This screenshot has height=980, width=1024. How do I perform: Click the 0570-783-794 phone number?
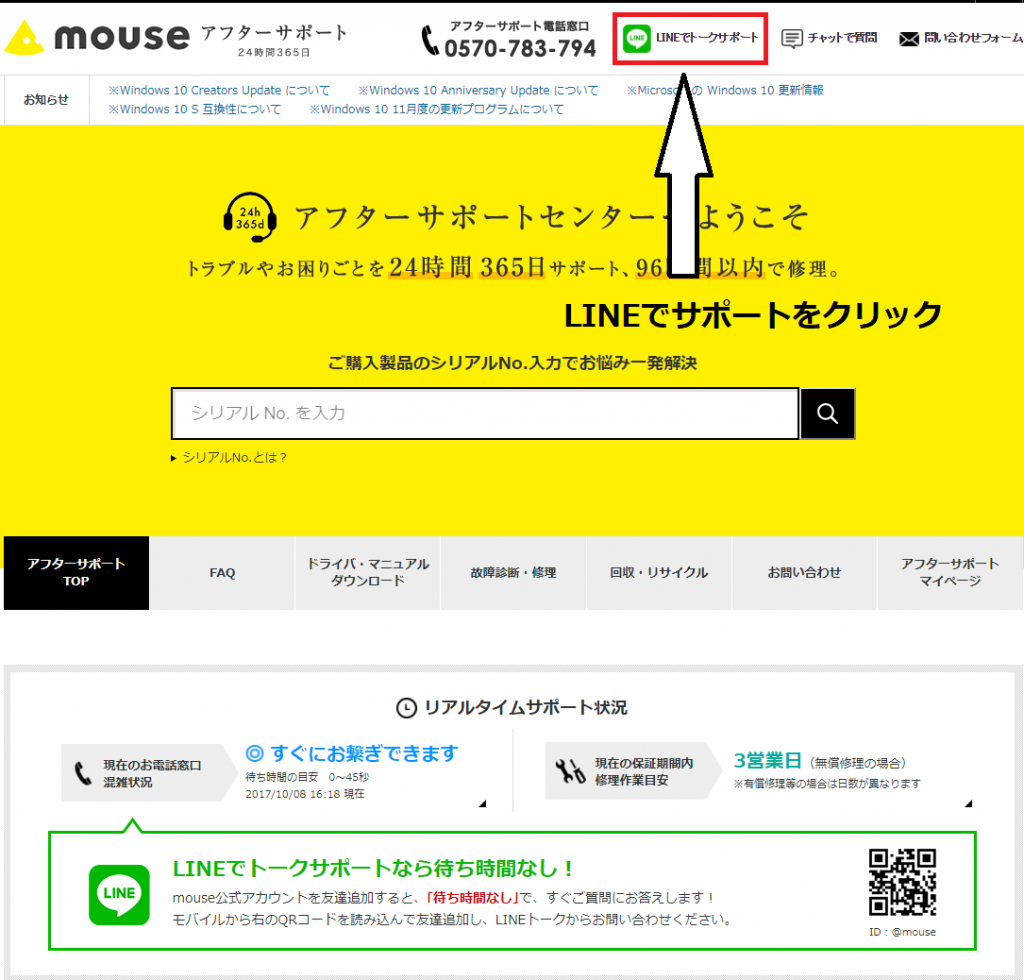click(x=520, y=48)
